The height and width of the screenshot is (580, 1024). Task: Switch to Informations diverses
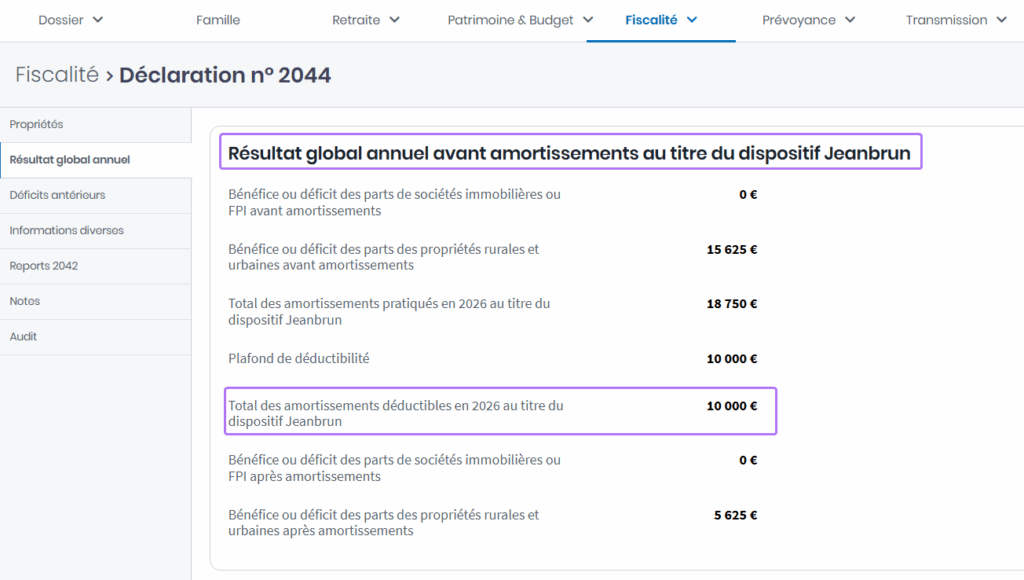click(66, 230)
